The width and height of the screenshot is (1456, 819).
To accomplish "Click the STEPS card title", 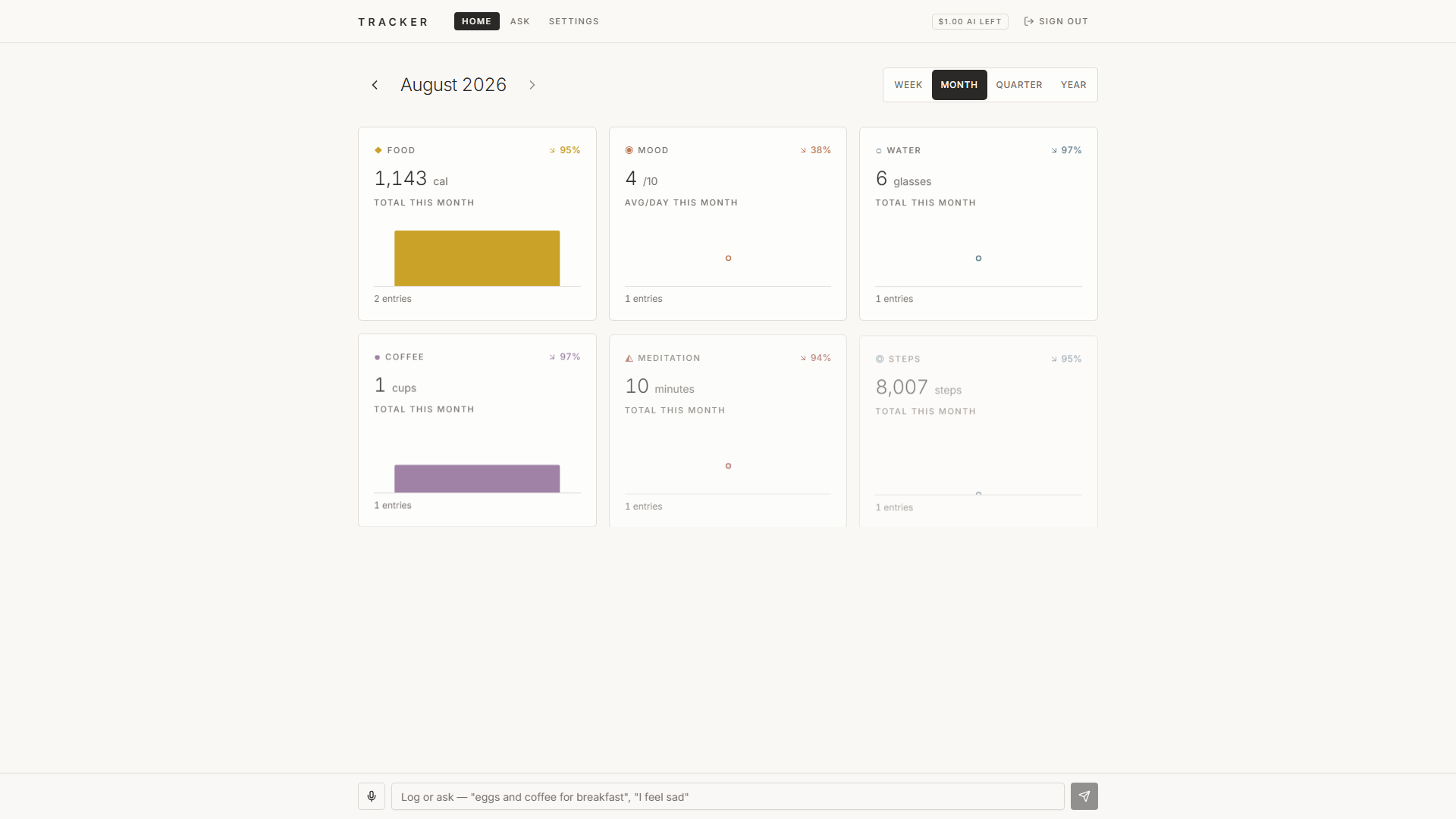I will (905, 359).
